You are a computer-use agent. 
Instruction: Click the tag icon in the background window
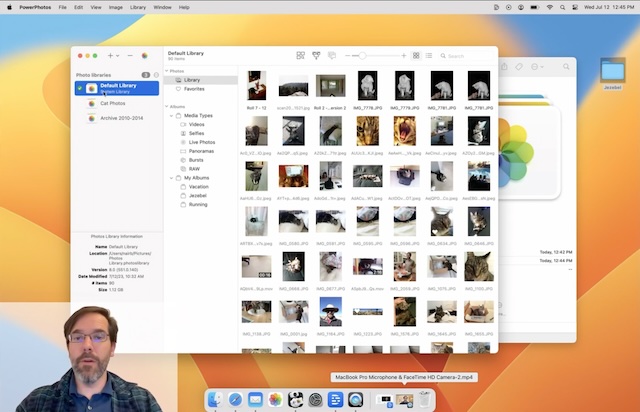519,67
